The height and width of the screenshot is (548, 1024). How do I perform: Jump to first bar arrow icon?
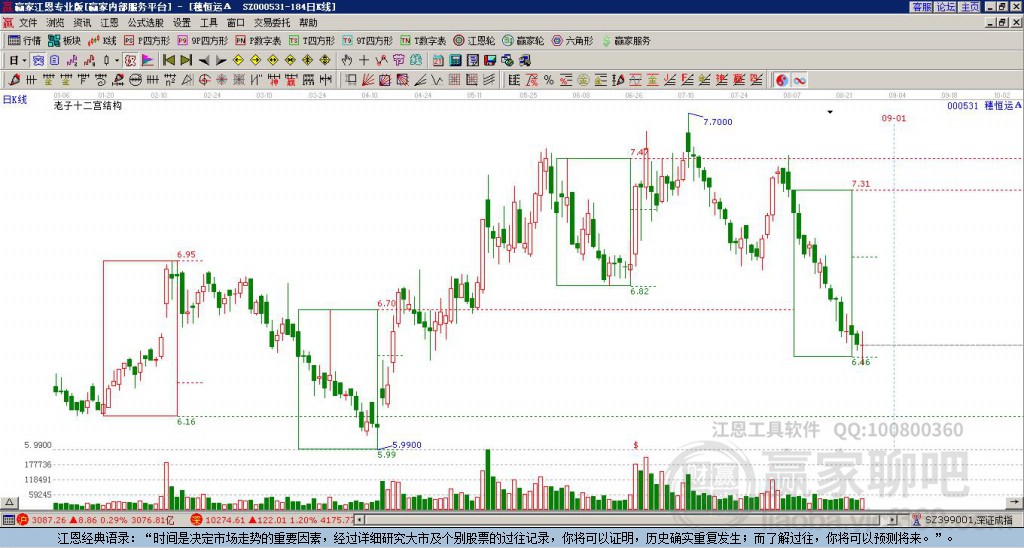pos(169,61)
